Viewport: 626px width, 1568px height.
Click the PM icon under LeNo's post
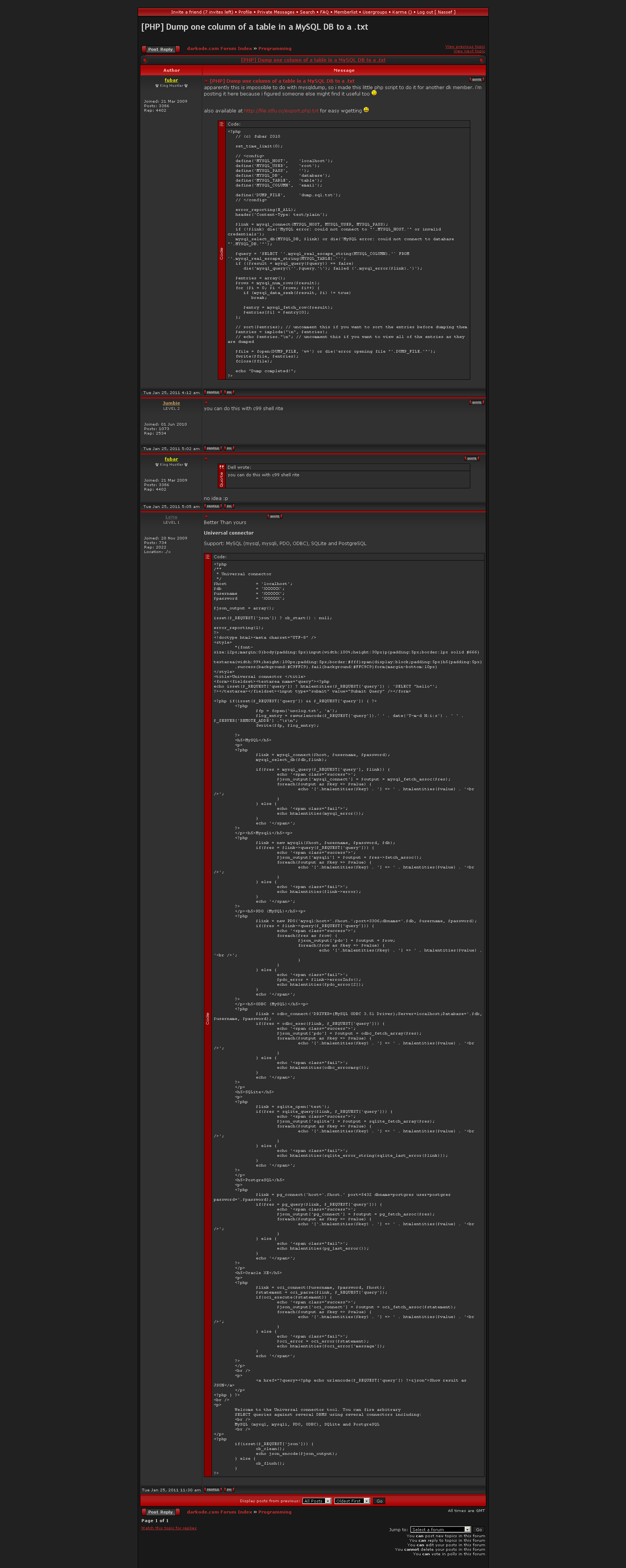229,1489
